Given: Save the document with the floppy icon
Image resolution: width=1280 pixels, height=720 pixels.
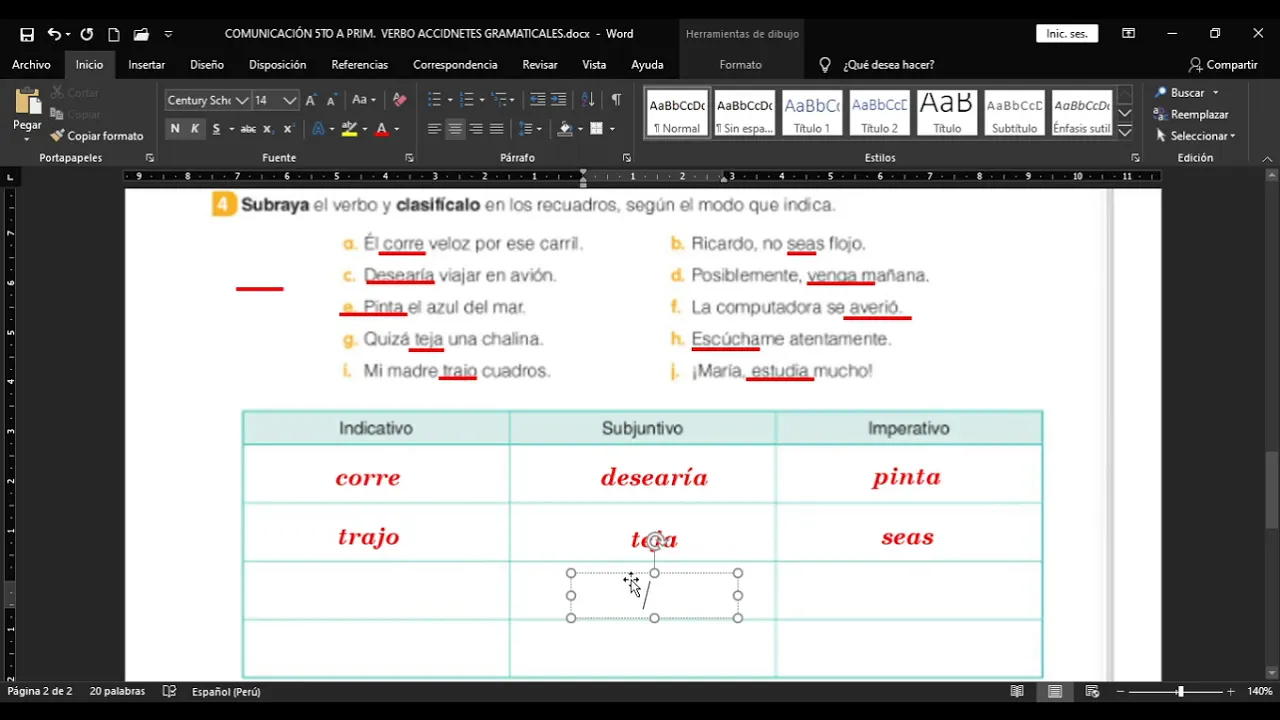Looking at the screenshot, I should tap(27, 34).
